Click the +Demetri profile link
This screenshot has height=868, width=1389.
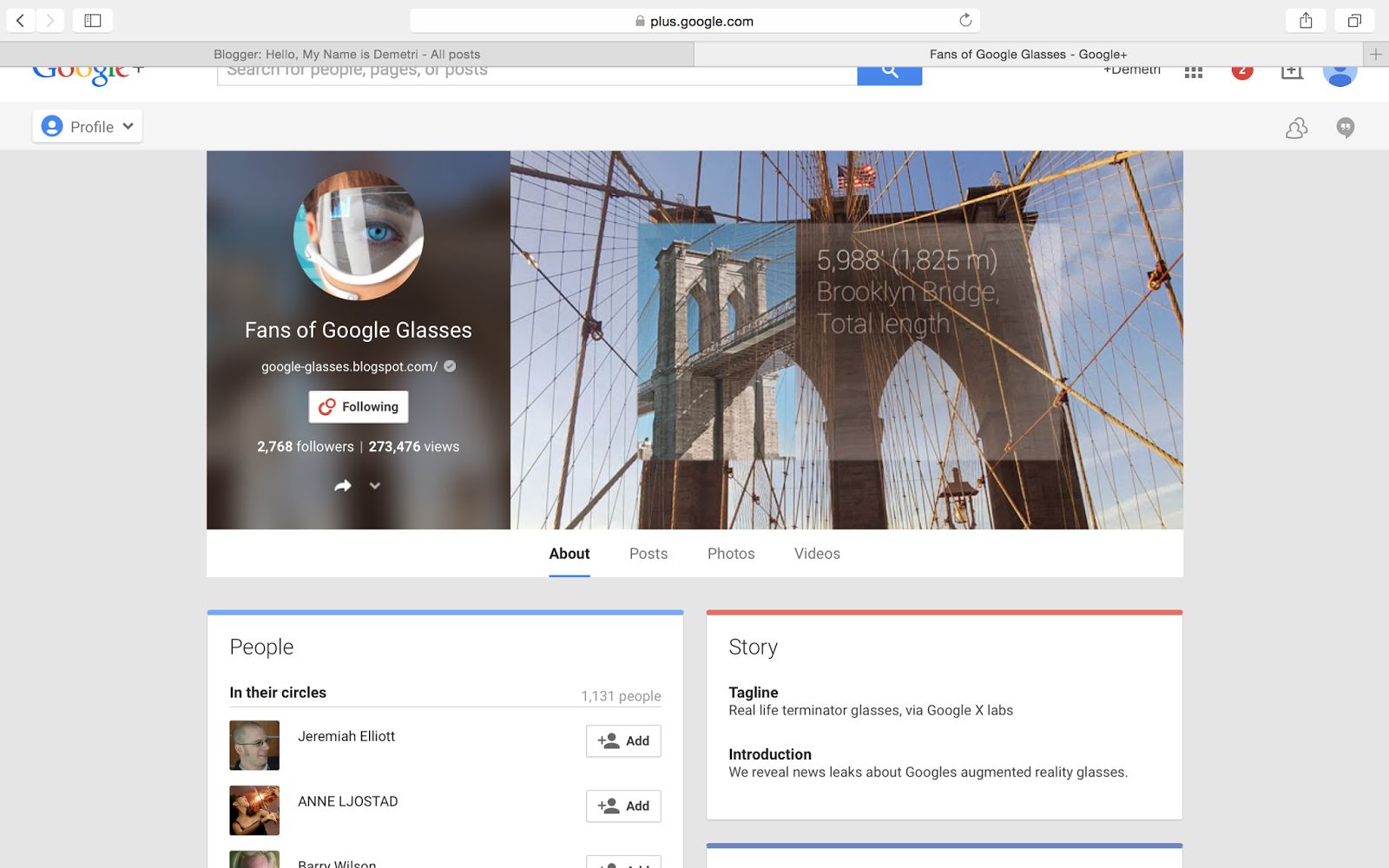coord(1132,71)
